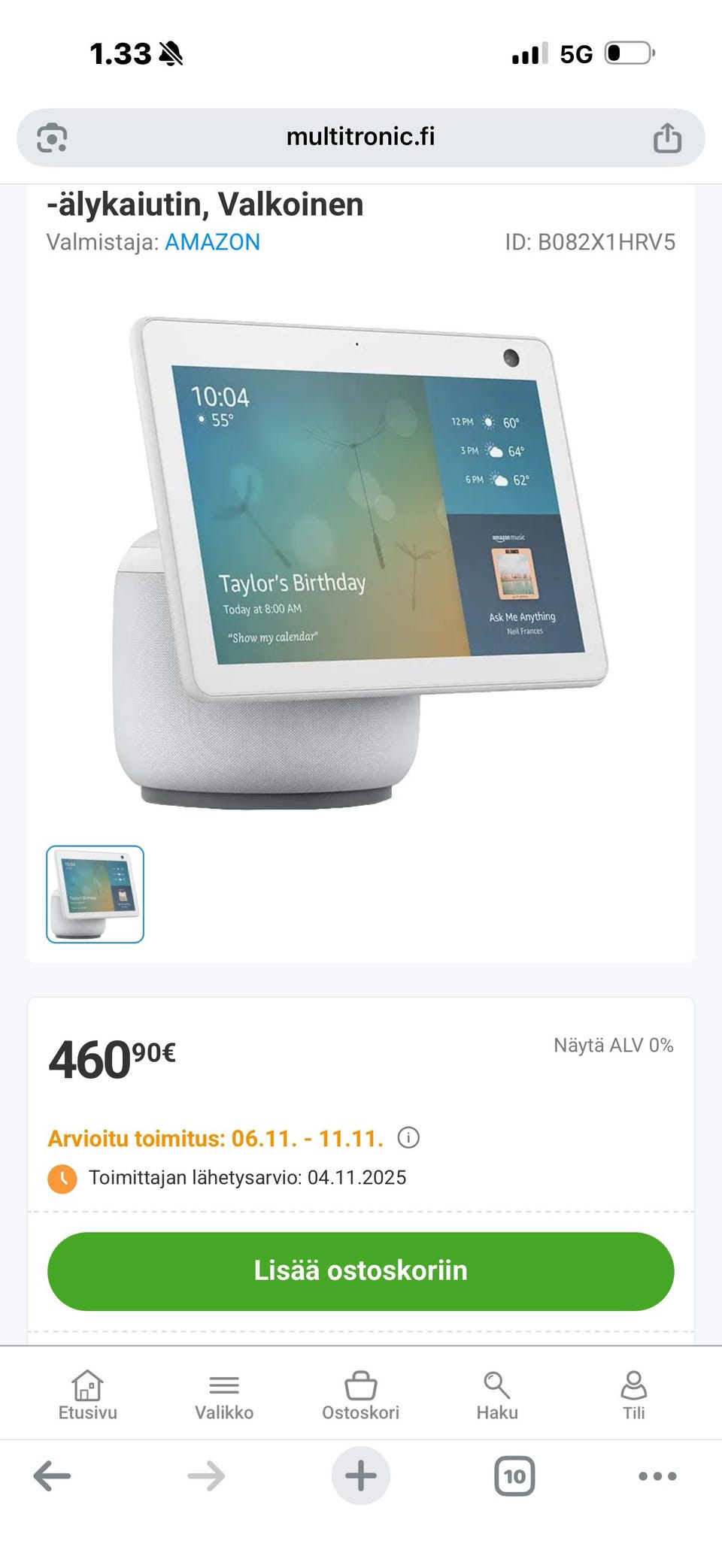Open the browser three-dots menu
This screenshot has width=722, height=1568.
coord(657,1476)
